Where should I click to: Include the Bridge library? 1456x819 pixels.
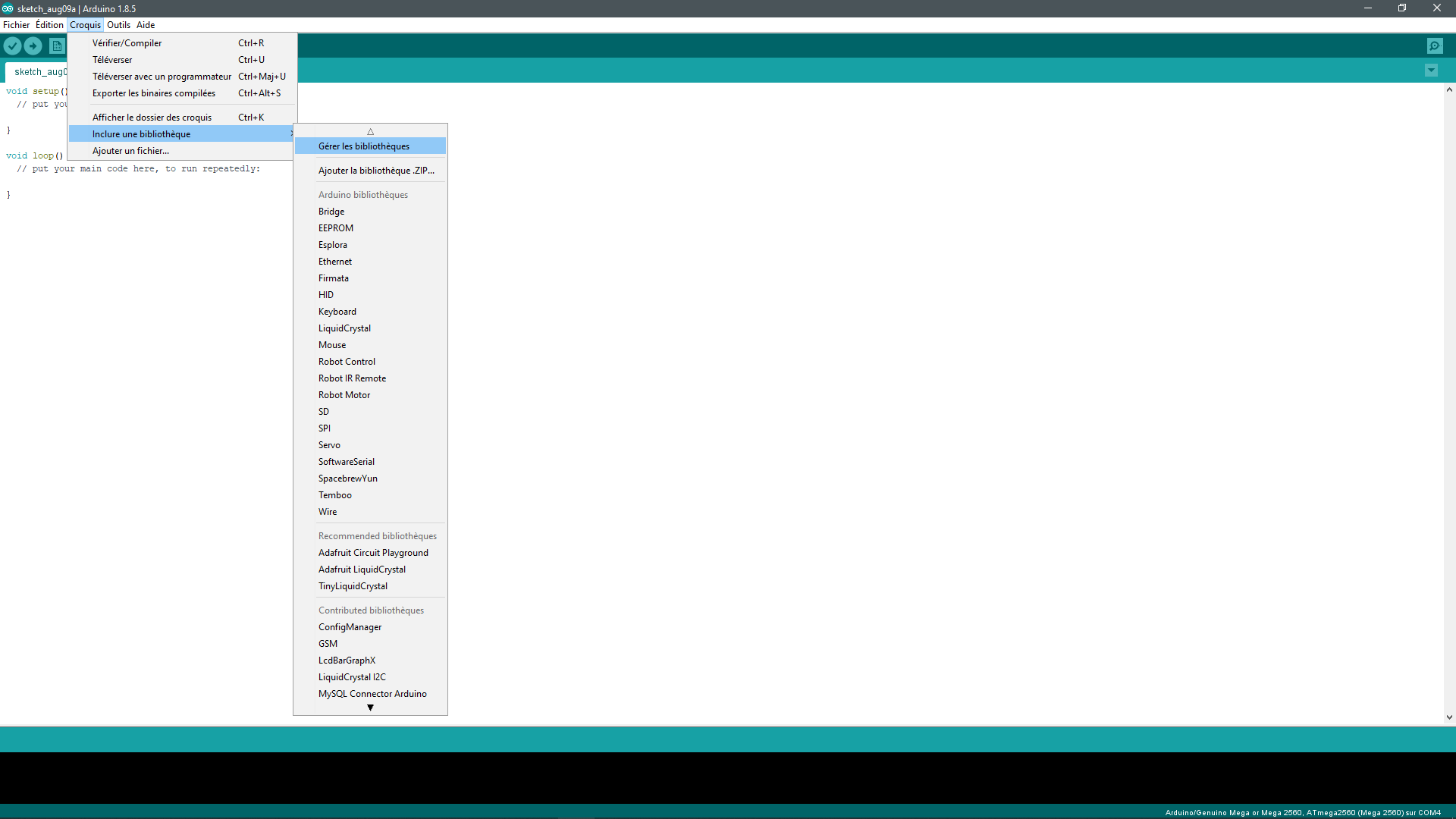(370, 212)
